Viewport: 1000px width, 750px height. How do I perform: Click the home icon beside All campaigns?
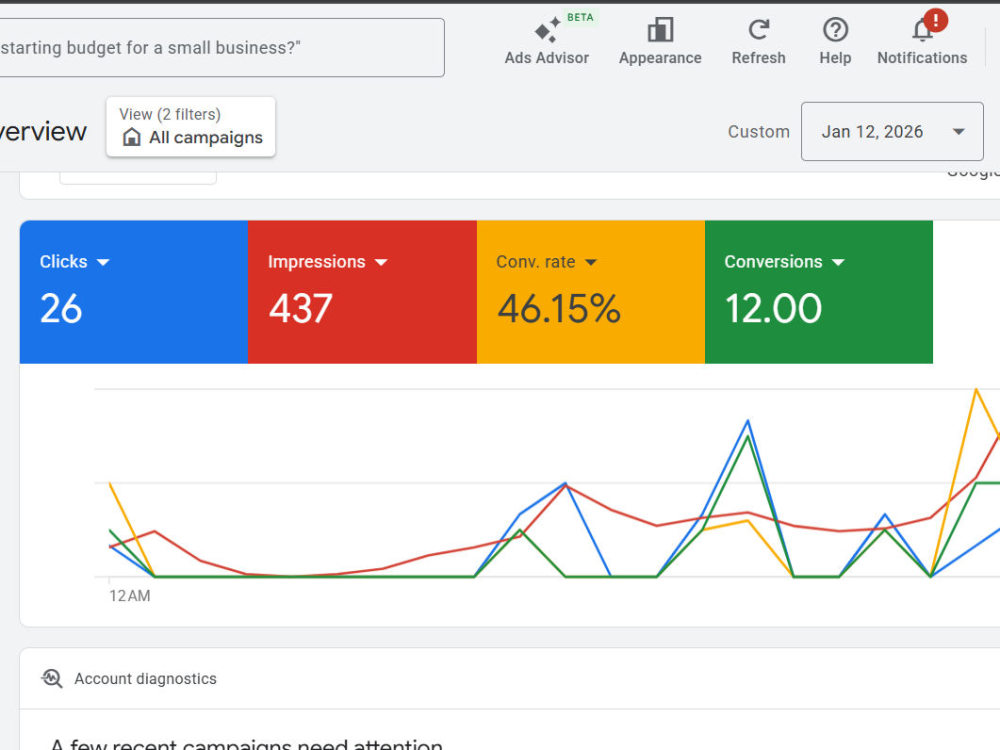pyautogui.click(x=131, y=137)
